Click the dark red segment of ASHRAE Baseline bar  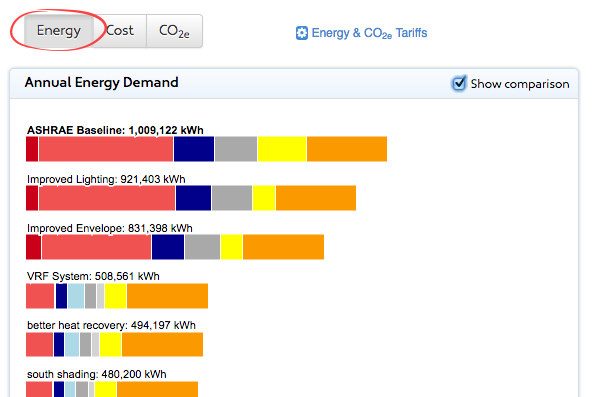[32, 149]
